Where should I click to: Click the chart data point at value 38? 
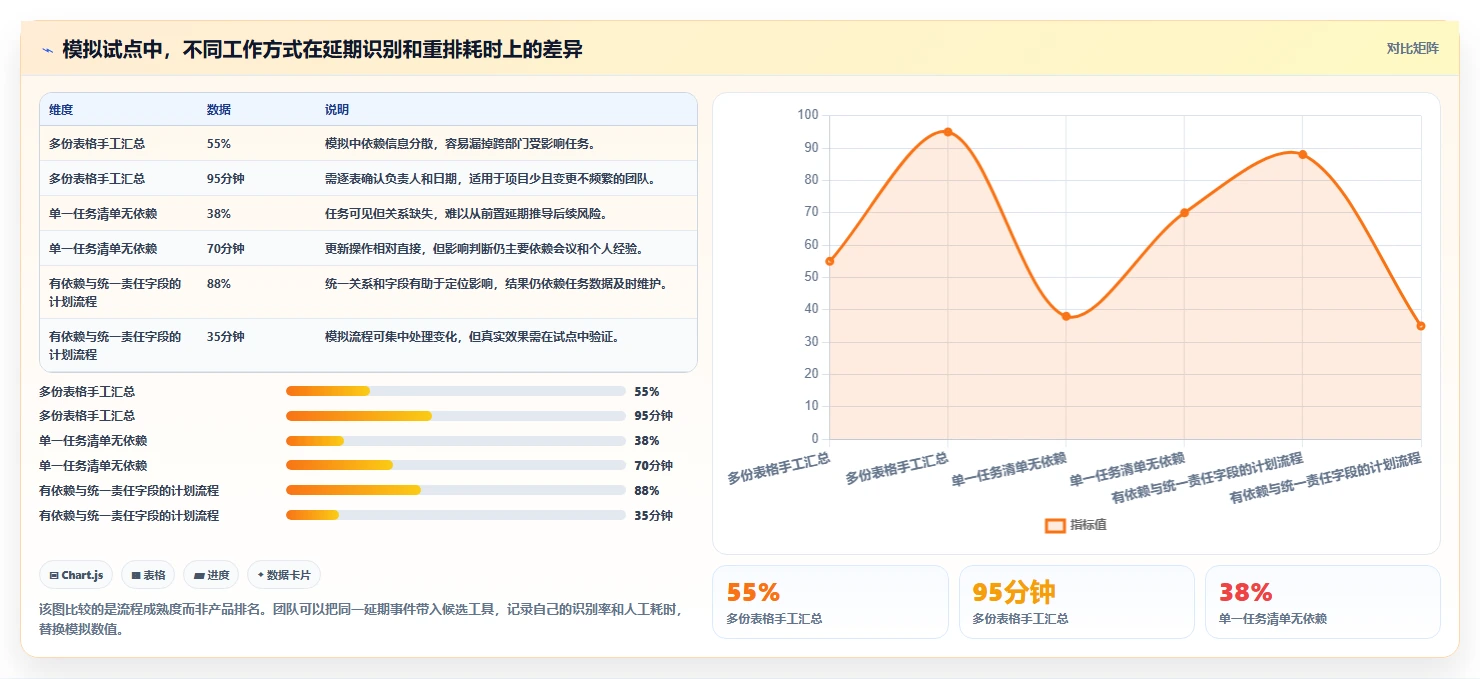1066,316
